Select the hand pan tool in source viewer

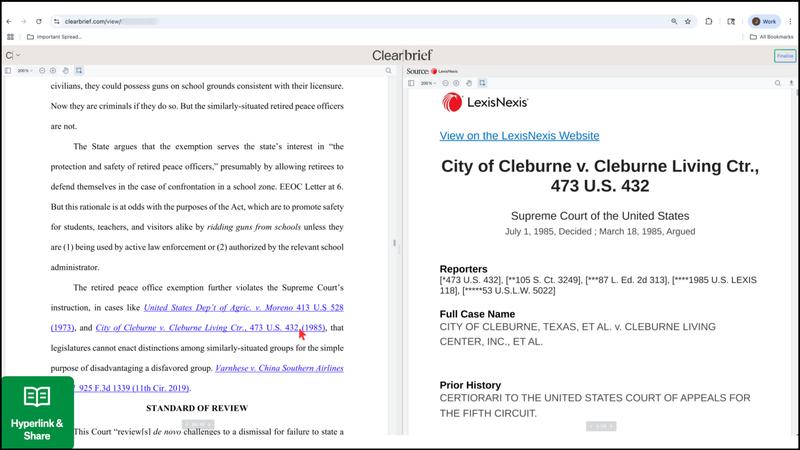469,83
